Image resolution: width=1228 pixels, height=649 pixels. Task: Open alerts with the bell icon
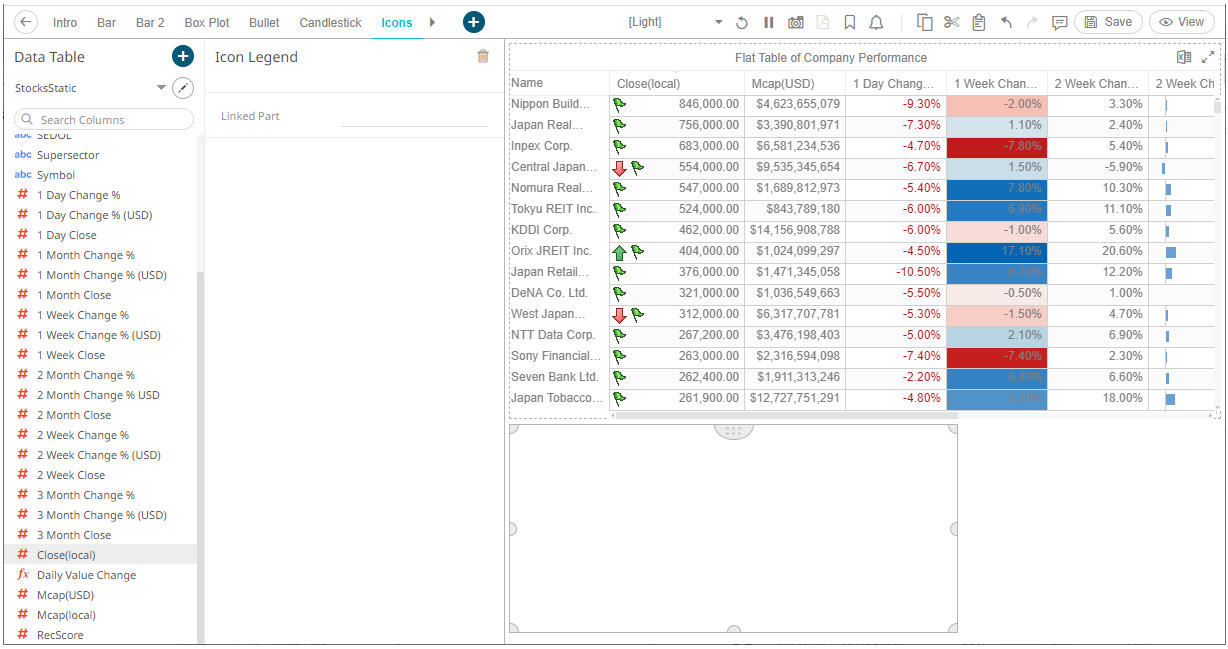[x=876, y=22]
